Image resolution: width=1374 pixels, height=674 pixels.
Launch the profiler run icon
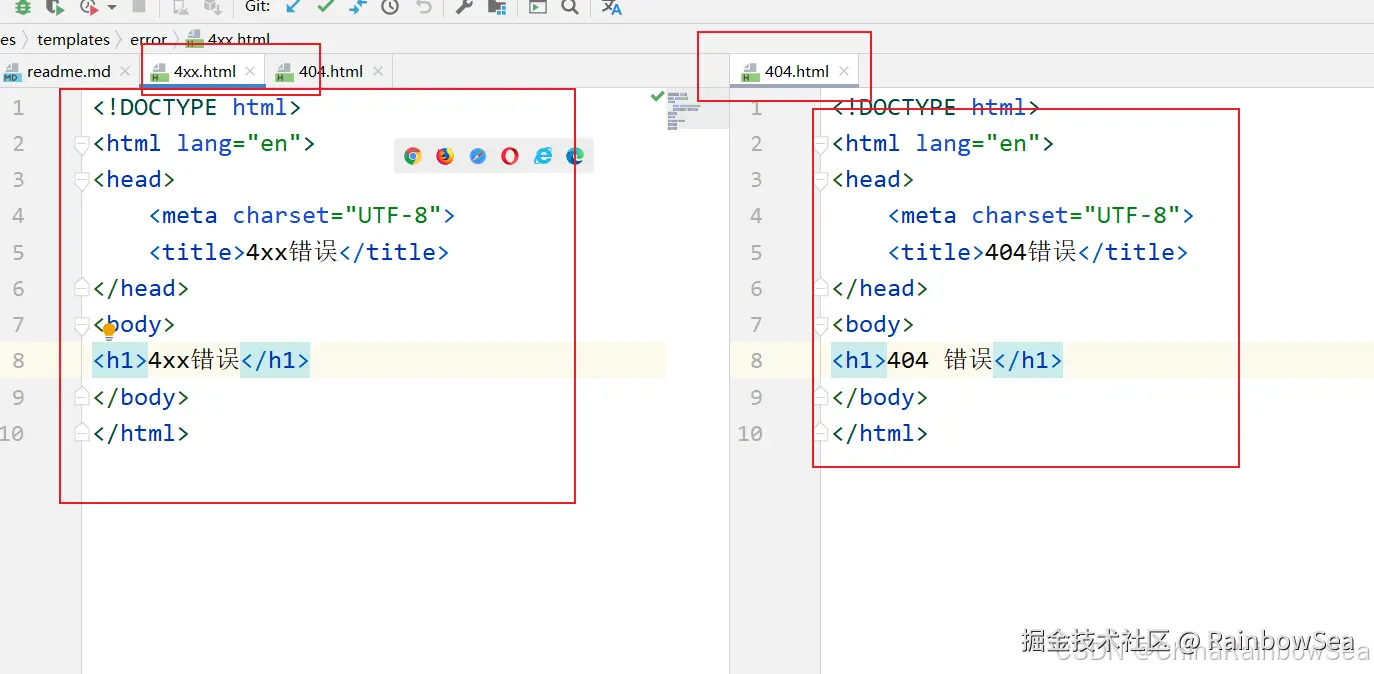[89, 7]
